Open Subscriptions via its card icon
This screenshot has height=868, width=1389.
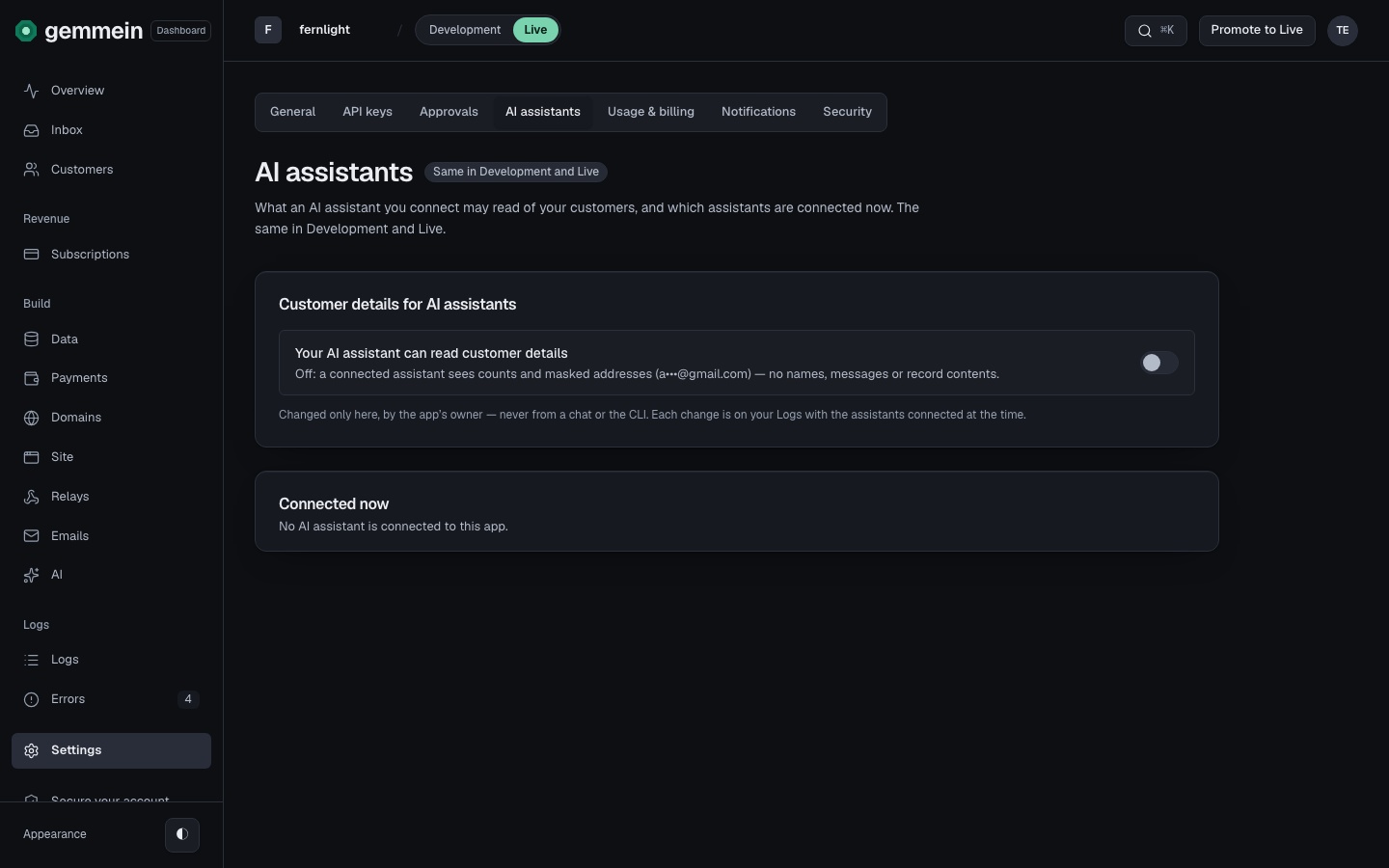(32, 255)
